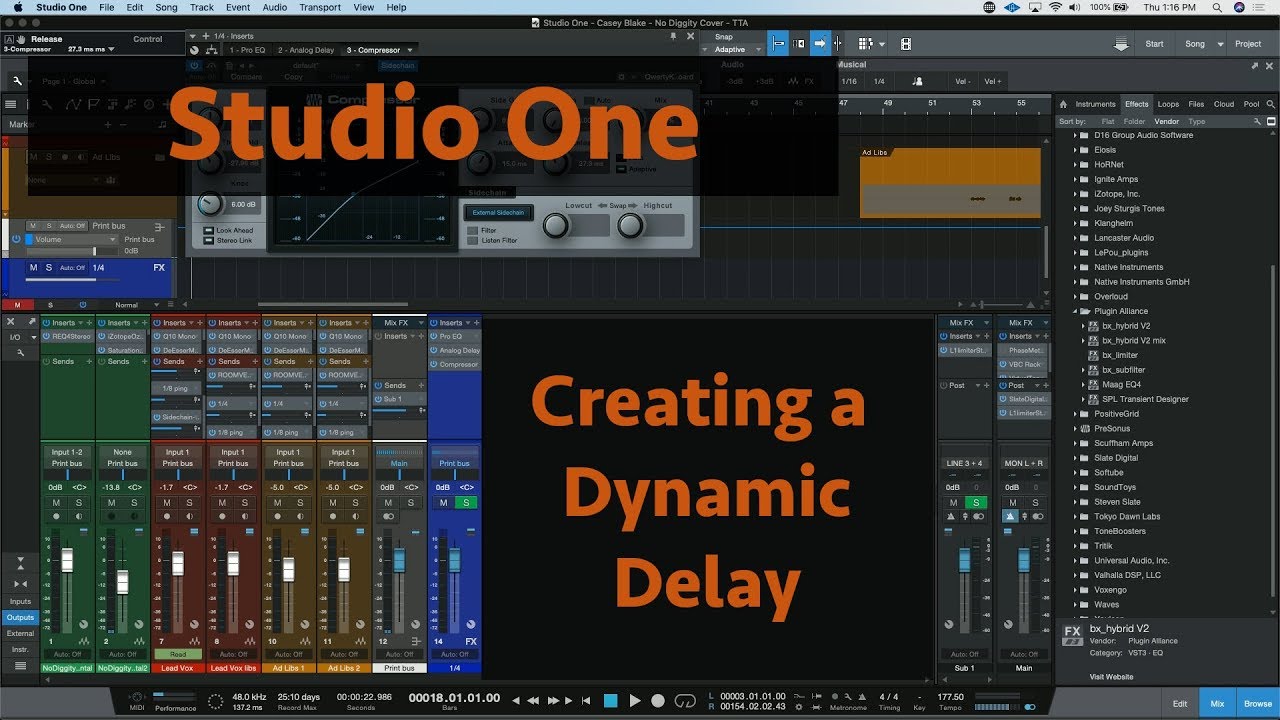Expand the Native Instruments folder
Viewport: 1280px width, 720px height.
click(x=1076, y=267)
